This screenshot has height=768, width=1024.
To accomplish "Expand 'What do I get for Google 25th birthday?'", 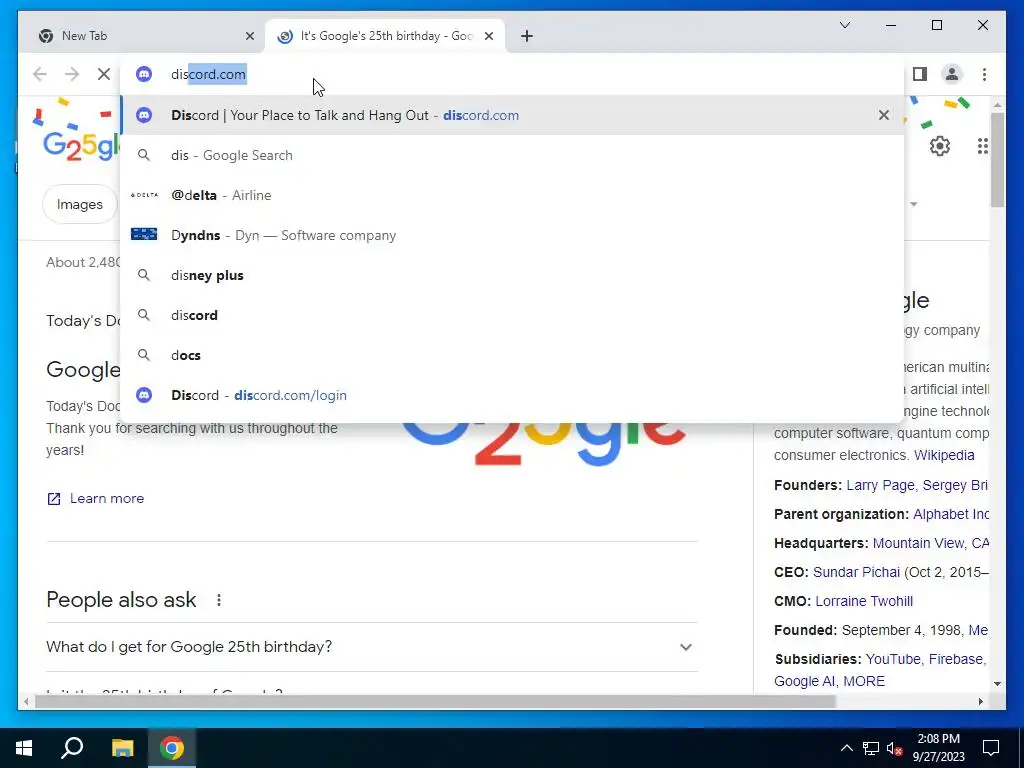I will click(x=372, y=647).
